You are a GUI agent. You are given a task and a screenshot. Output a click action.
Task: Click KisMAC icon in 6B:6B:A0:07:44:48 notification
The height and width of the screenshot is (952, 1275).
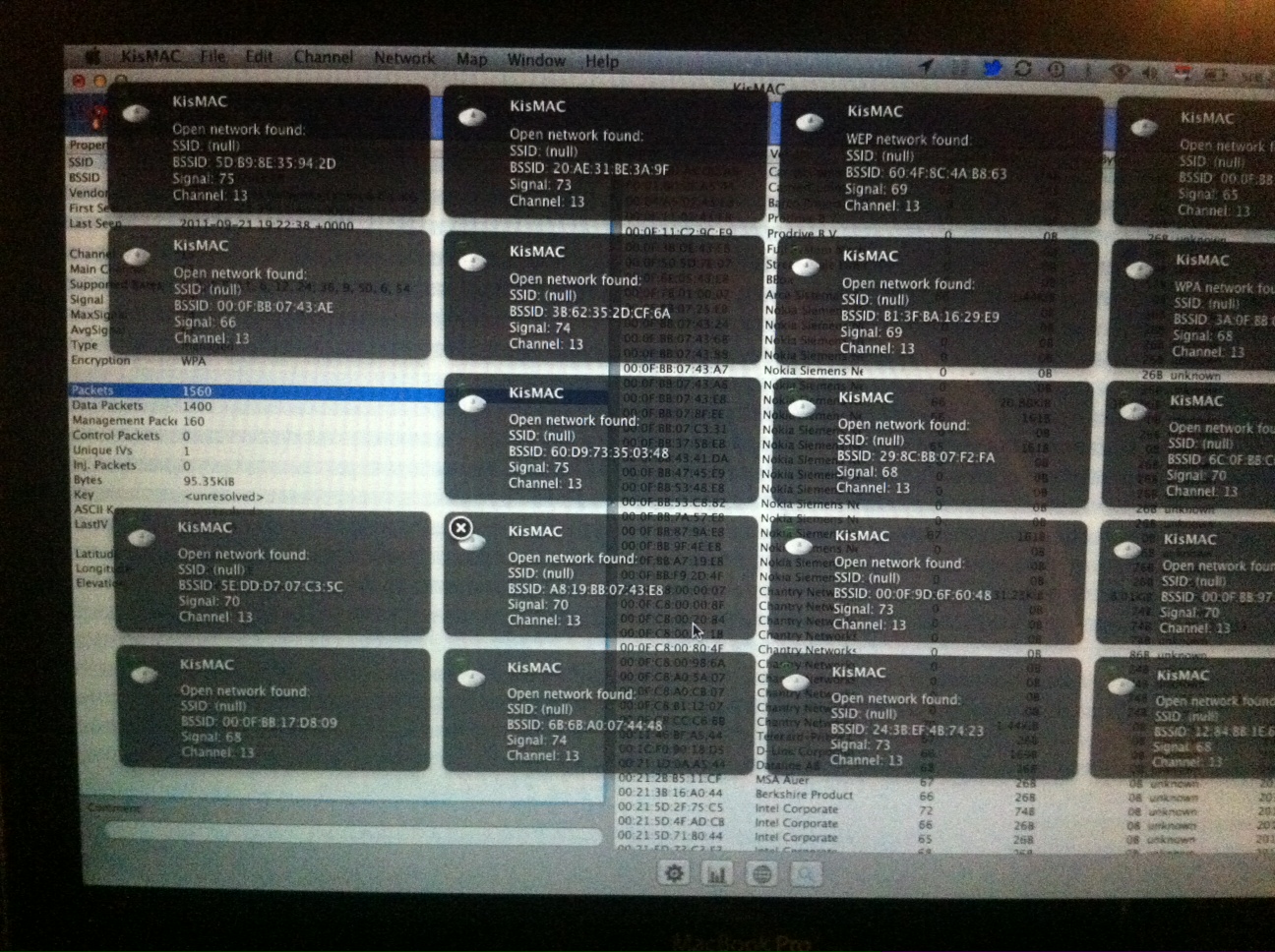point(471,678)
